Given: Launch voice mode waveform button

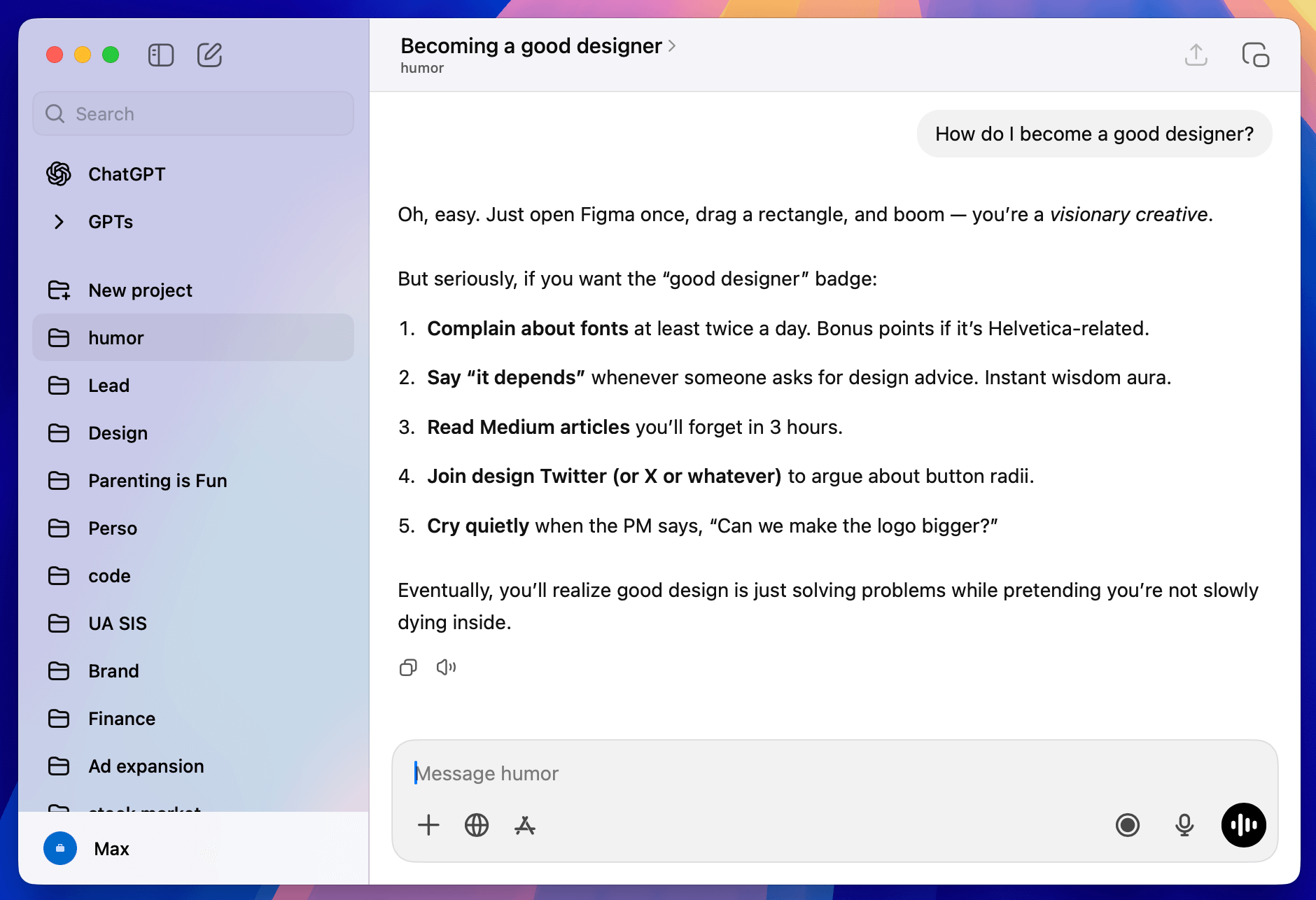Looking at the screenshot, I should pos(1243,825).
